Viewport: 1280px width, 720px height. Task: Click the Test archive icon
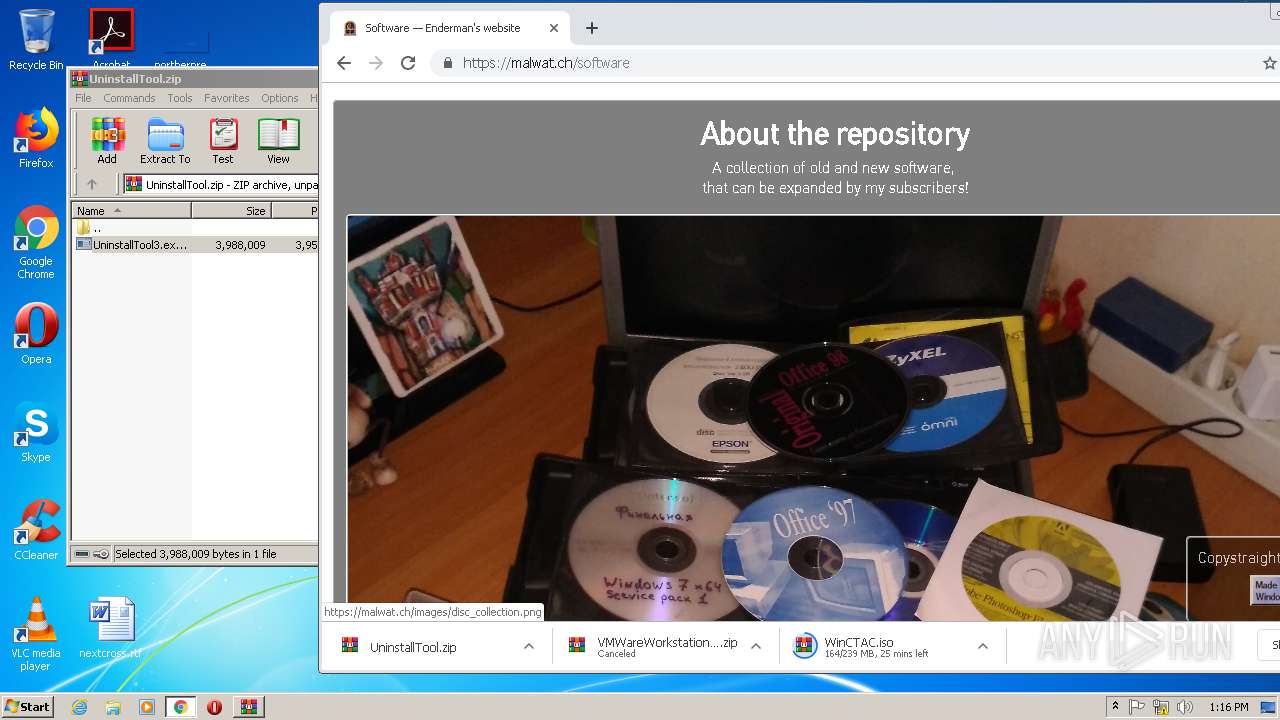[x=223, y=141]
